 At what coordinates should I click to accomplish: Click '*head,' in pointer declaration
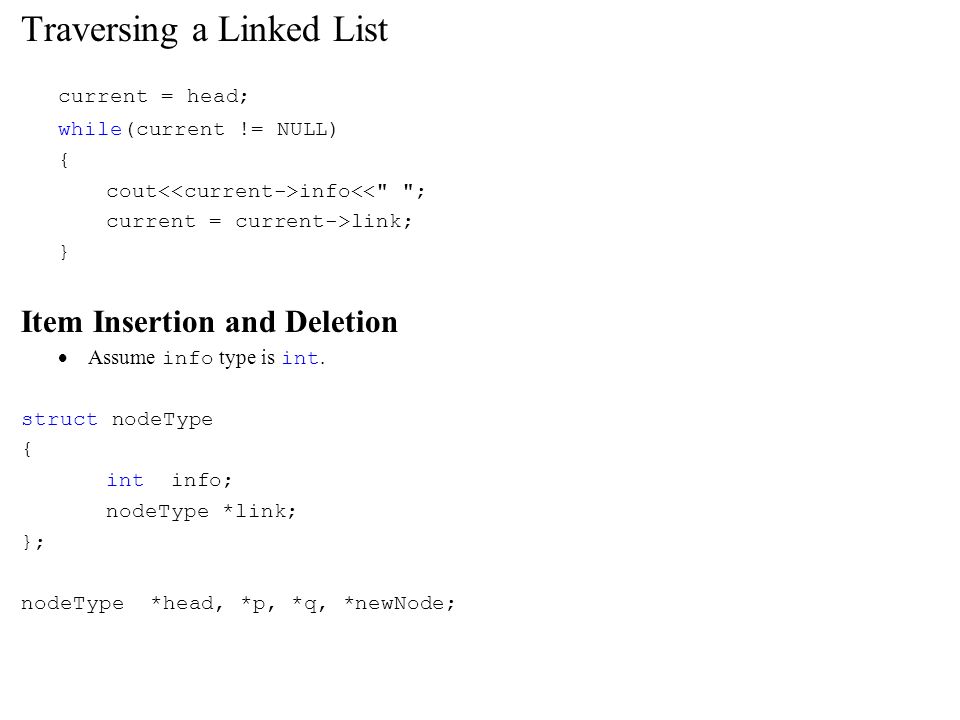(187, 604)
